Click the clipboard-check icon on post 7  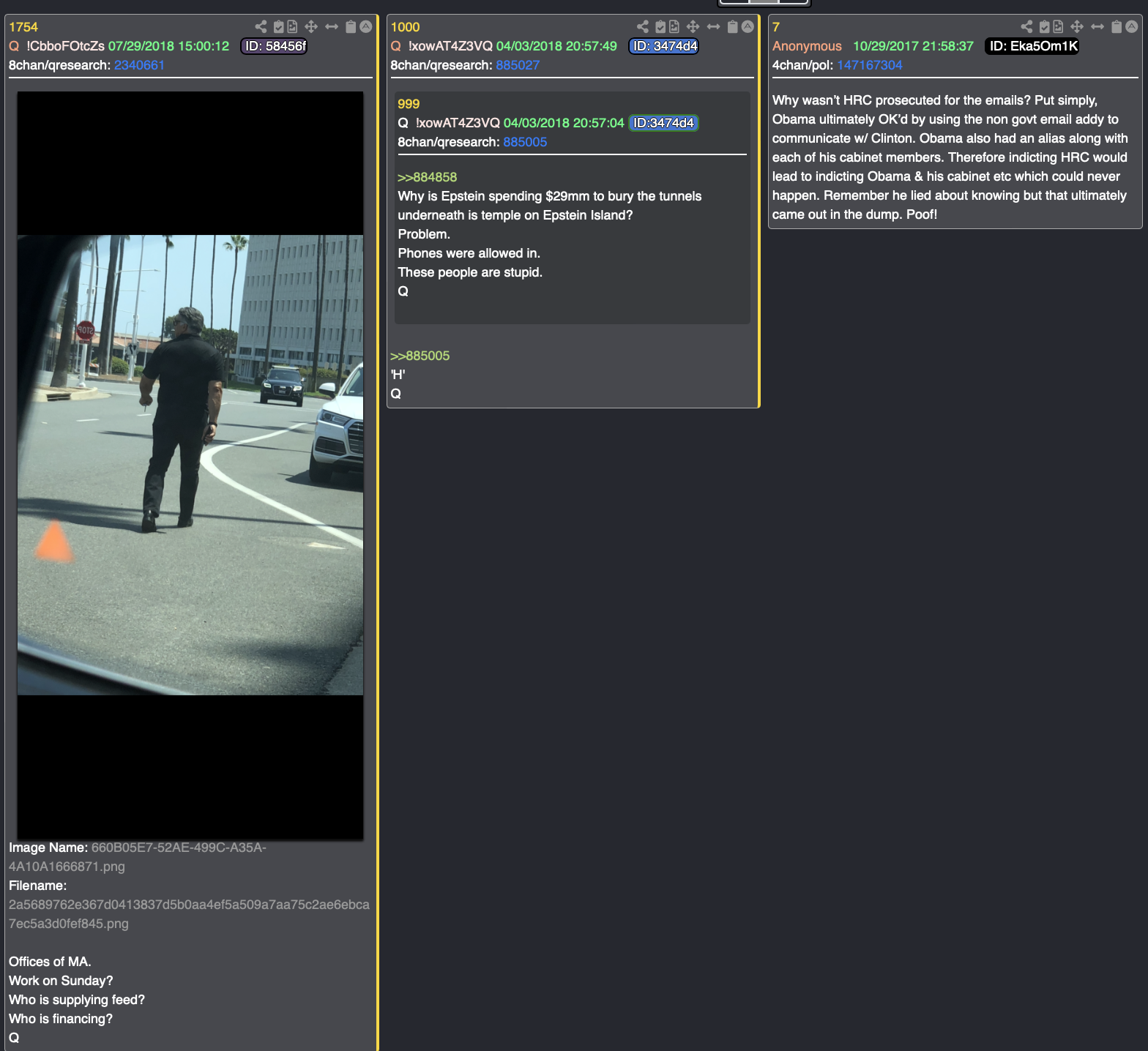[x=1045, y=26]
